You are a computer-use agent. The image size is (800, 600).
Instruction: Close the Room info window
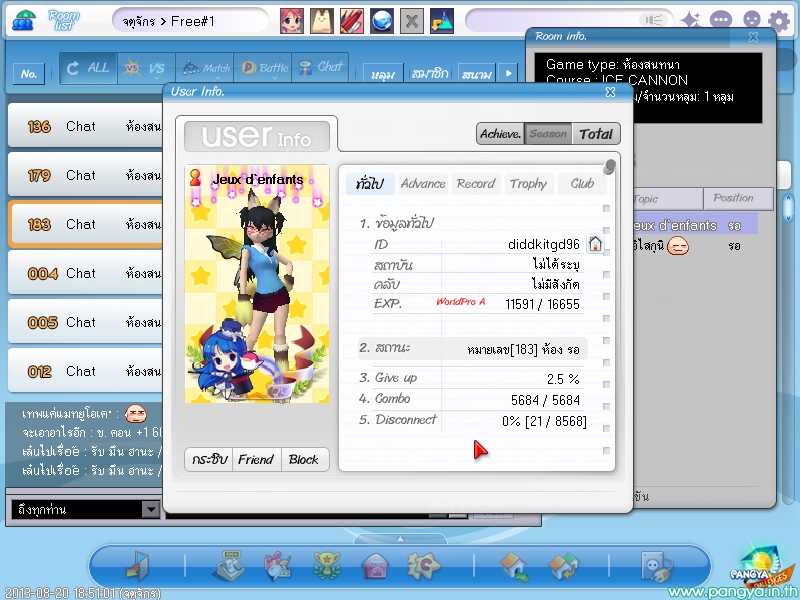pyautogui.click(x=753, y=37)
